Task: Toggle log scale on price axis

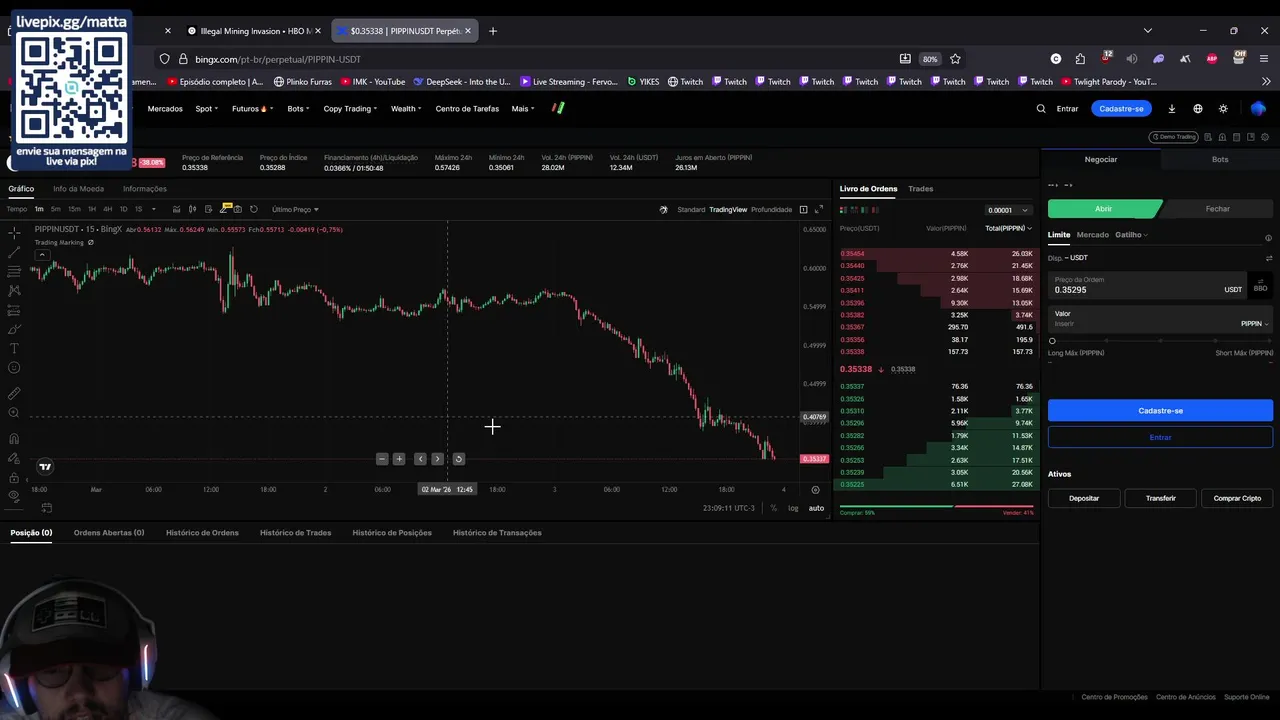Action: (x=793, y=508)
